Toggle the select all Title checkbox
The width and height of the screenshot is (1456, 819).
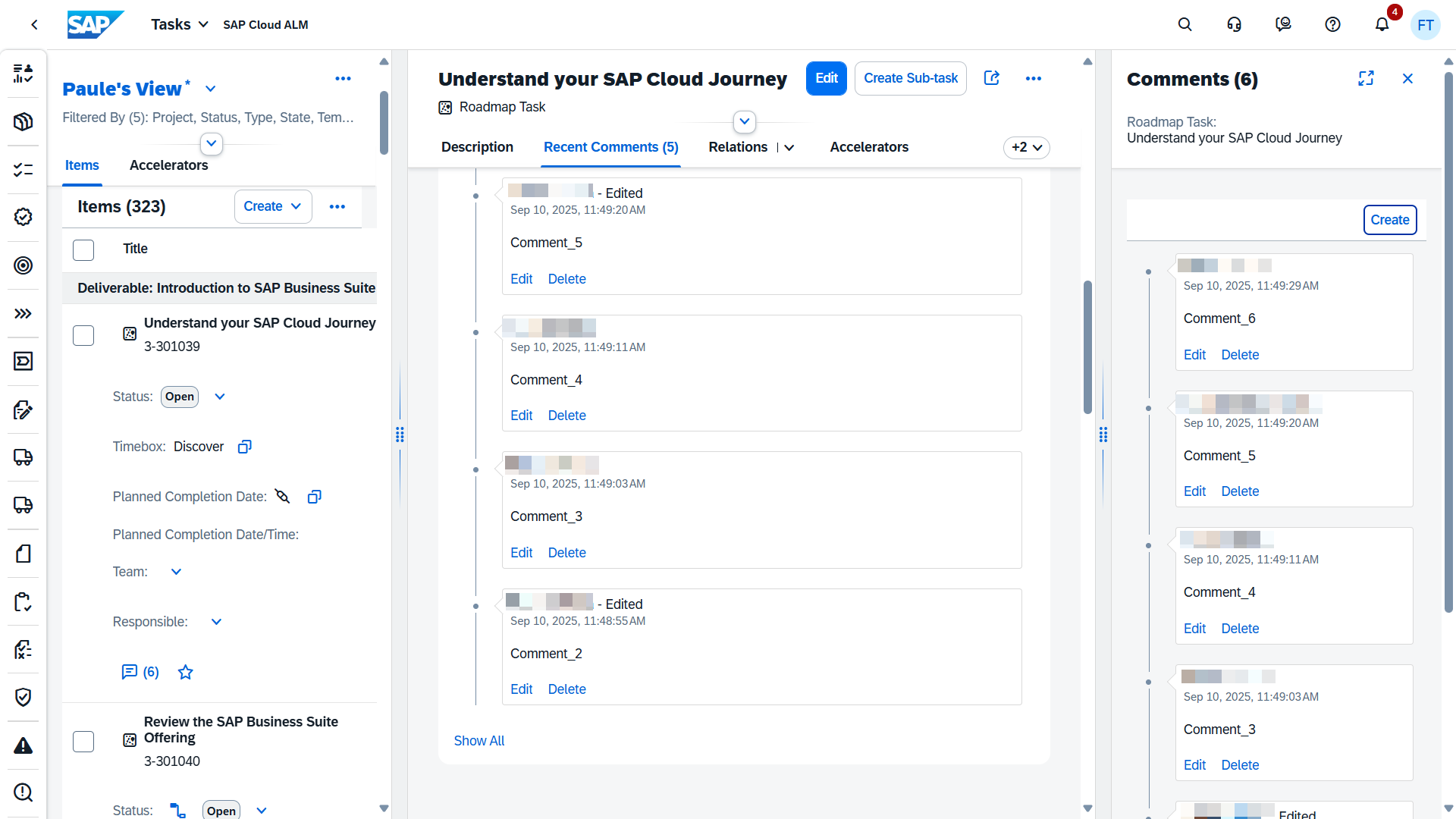point(83,249)
